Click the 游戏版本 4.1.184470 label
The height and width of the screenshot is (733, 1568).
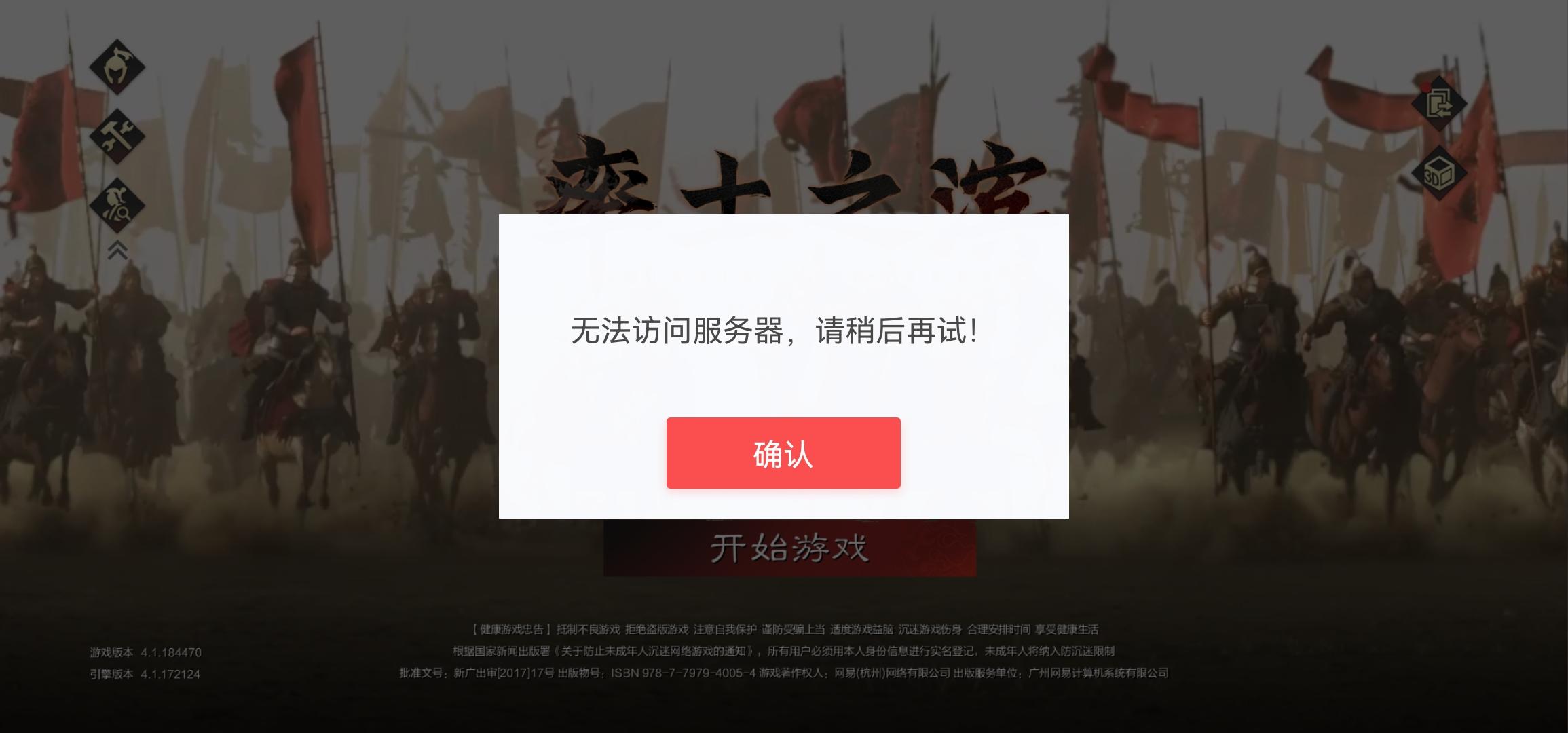[146, 652]
